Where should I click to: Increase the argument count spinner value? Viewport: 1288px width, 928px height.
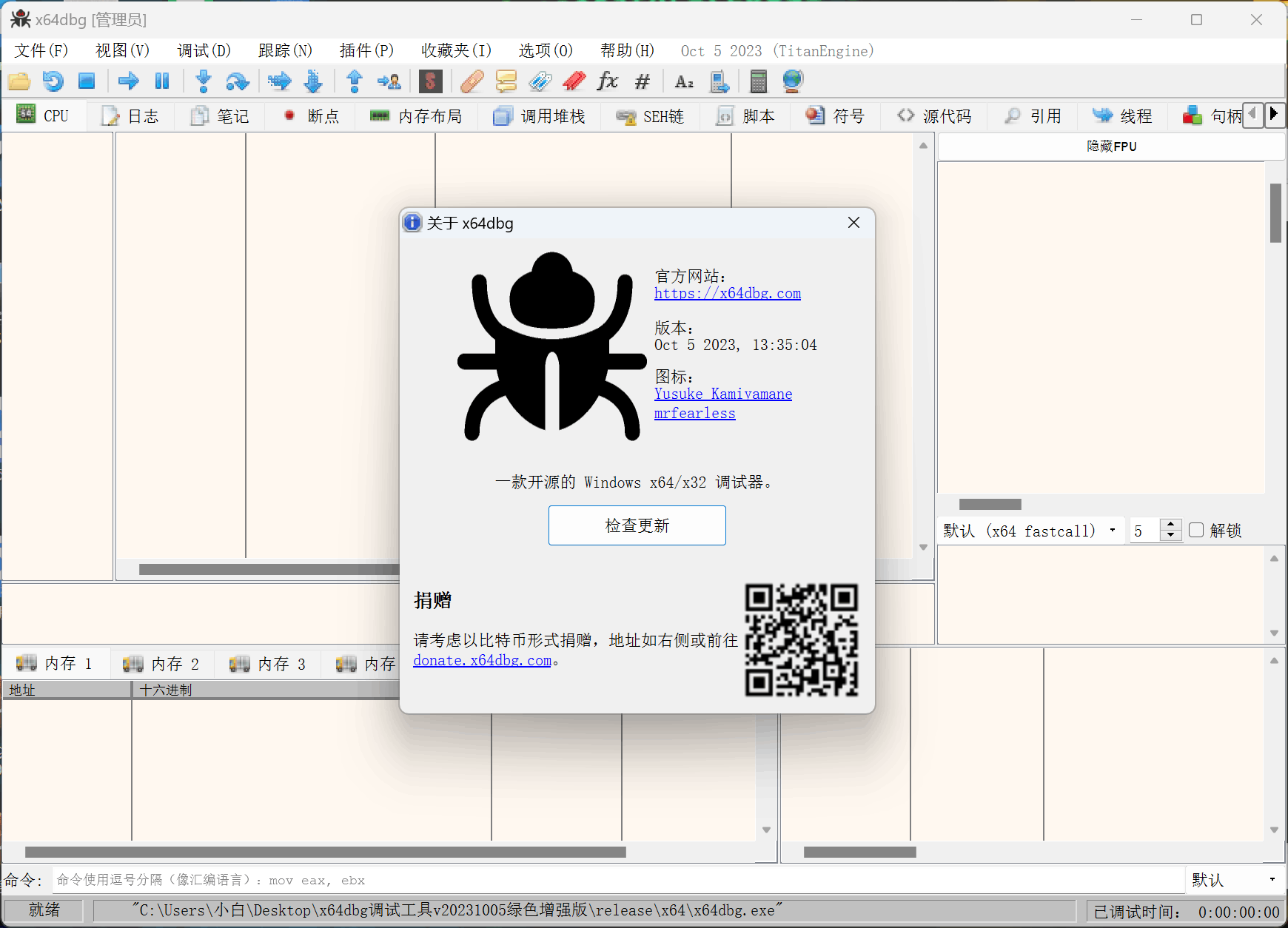click(x=1170, y=525)
